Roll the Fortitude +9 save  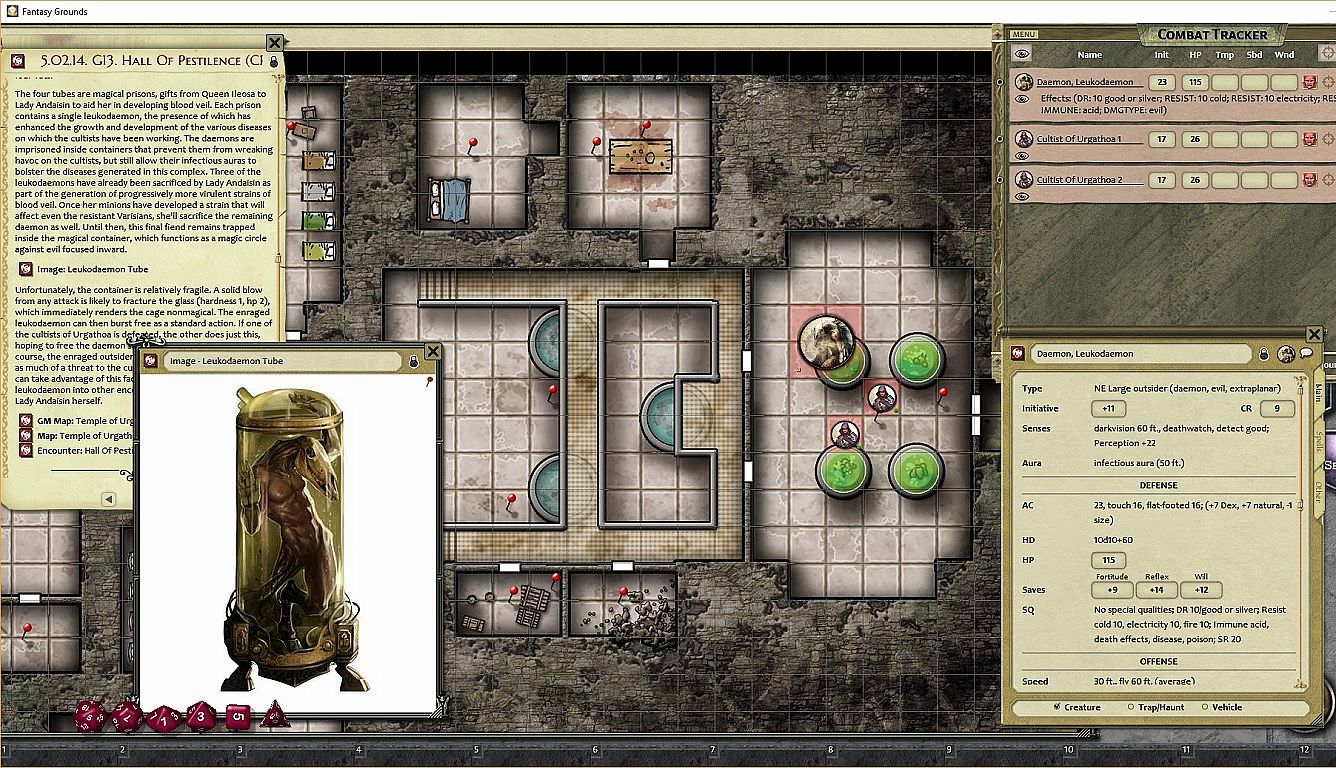1112,590
